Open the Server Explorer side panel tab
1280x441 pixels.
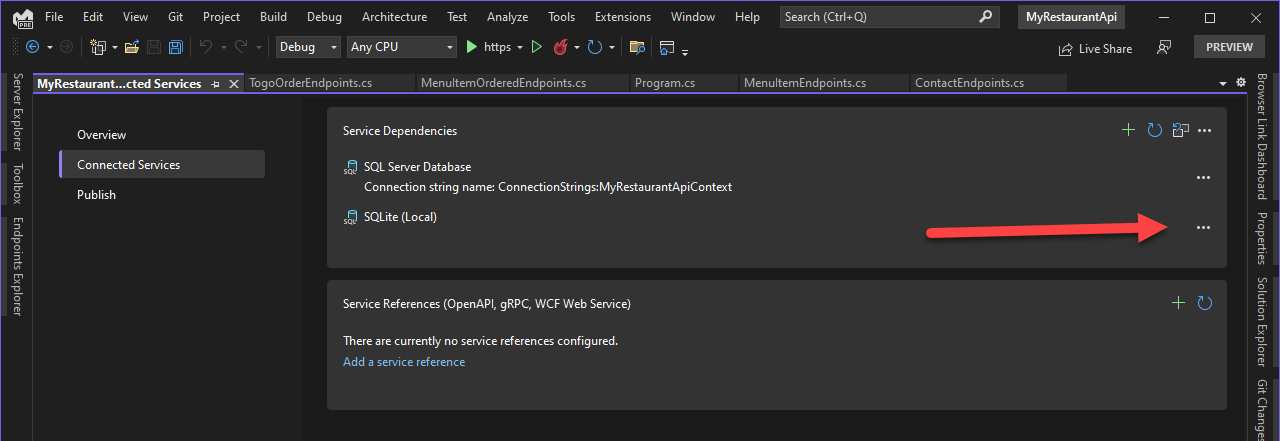(17, 113)
